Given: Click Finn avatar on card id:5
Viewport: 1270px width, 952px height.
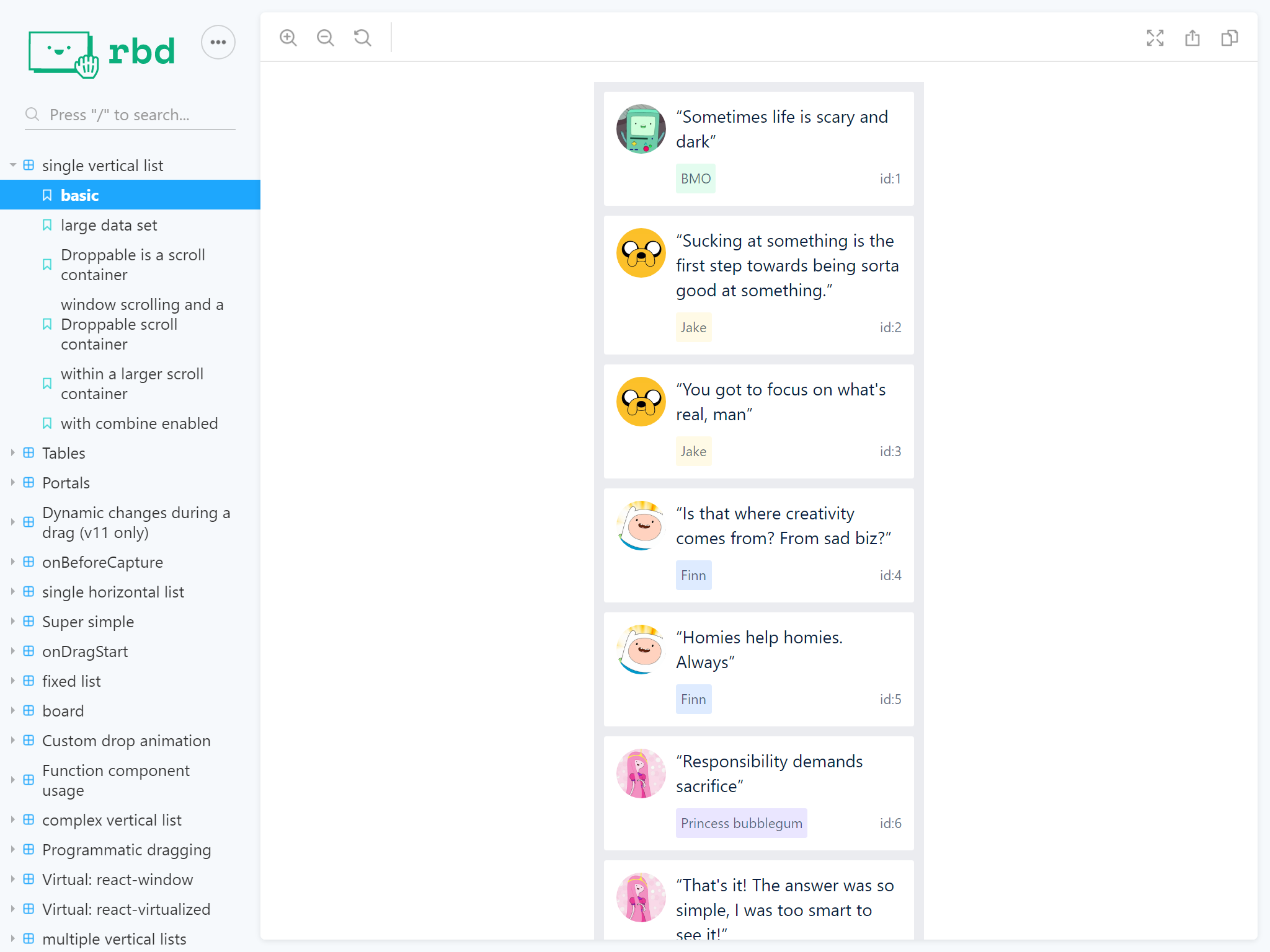Looking at the screenshot, I should pos(641,650).
